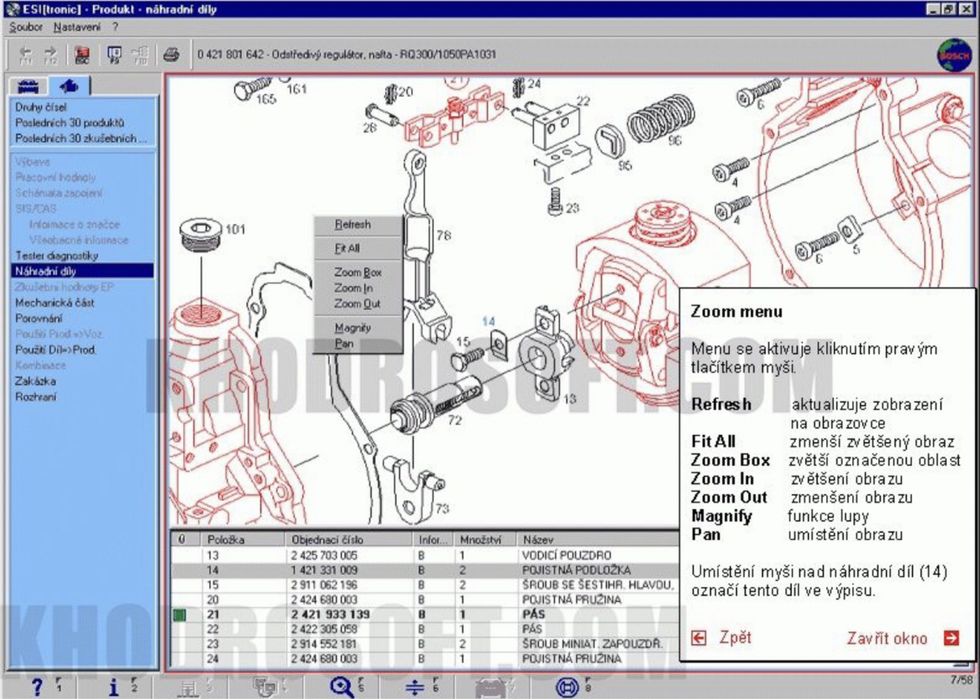Select 'Porovnání' in sidebar
Image resolution: width=980 pixels, height=699 pixels.
tap(39, 318)
